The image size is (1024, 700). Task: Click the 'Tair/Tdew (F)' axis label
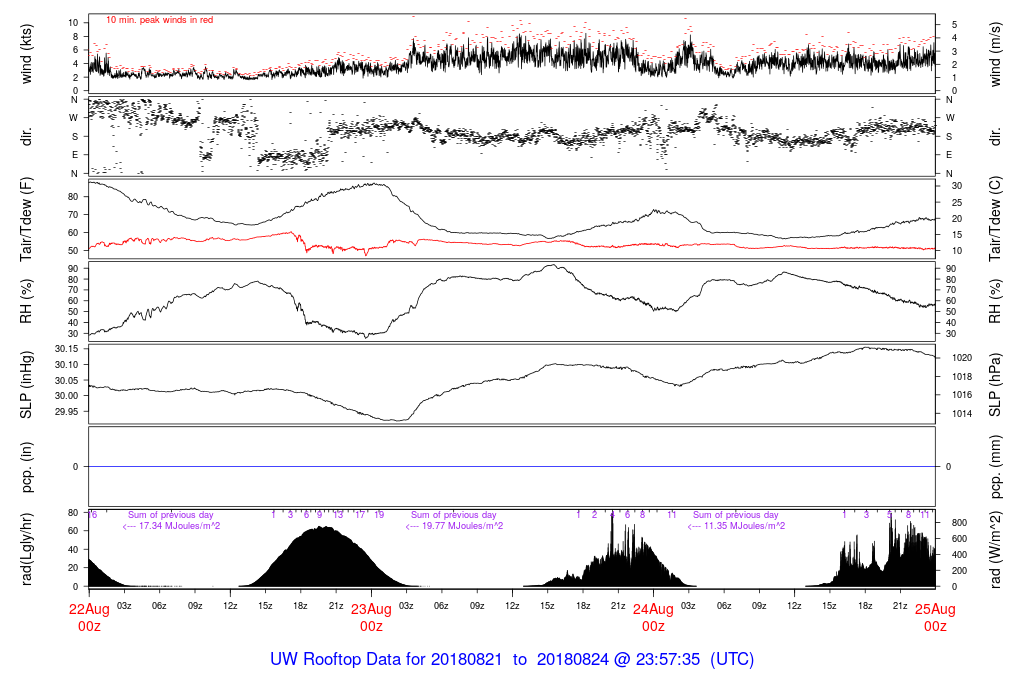coord(26,219)
